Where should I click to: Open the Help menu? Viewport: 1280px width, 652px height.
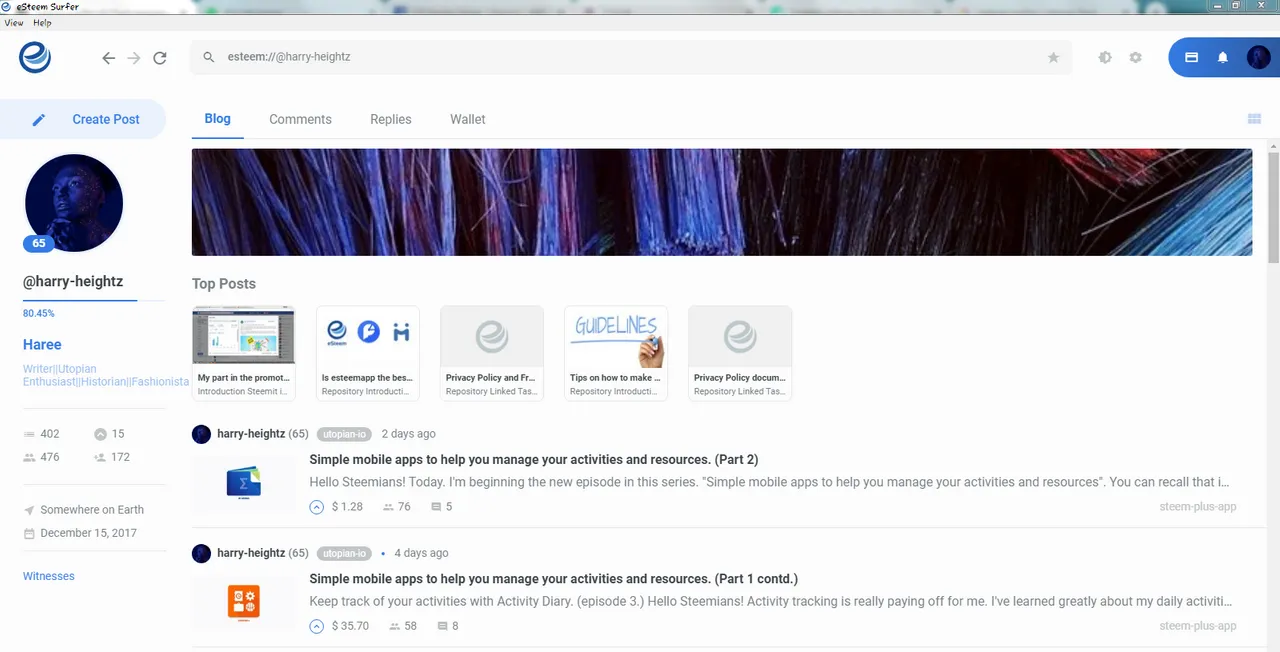tap(42, 23)
